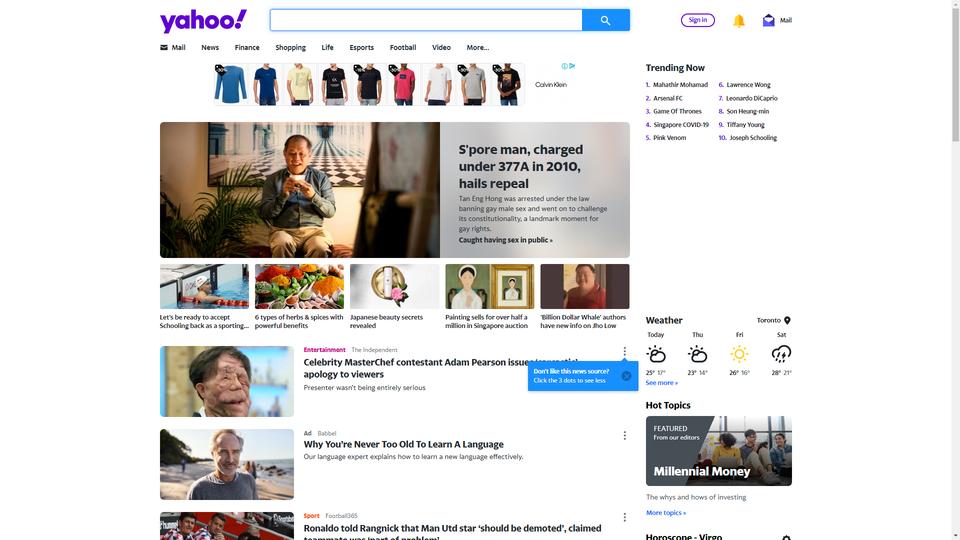Click weather 'See more' link

(661, 383)
